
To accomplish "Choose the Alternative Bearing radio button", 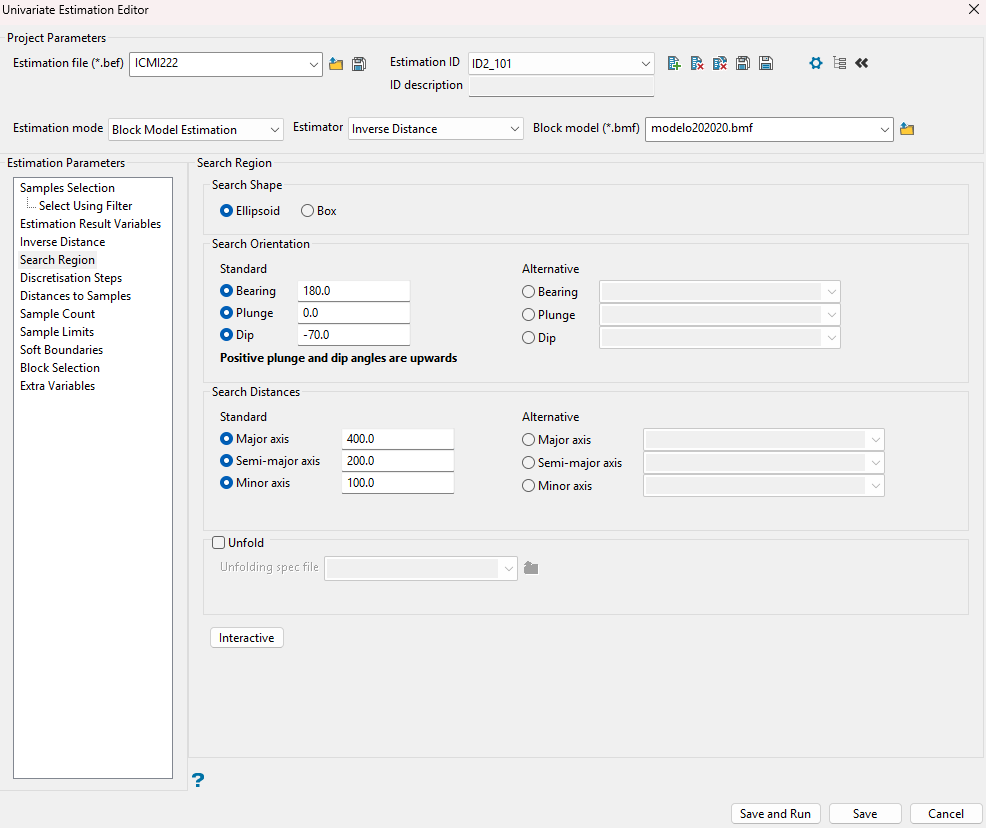I will point(528,292).
